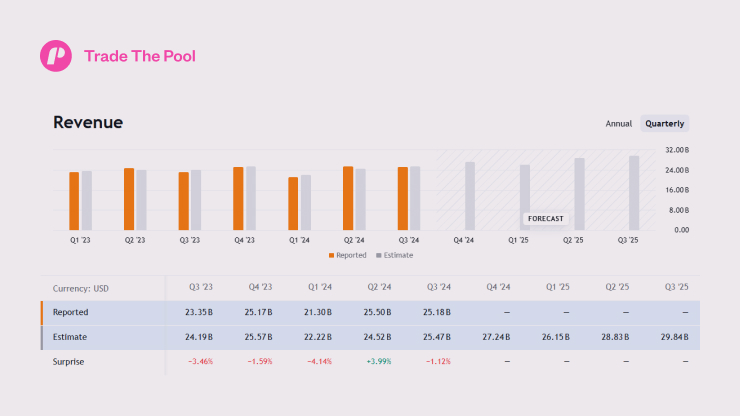Click the orange Reported legend swatch

[332, 255]
